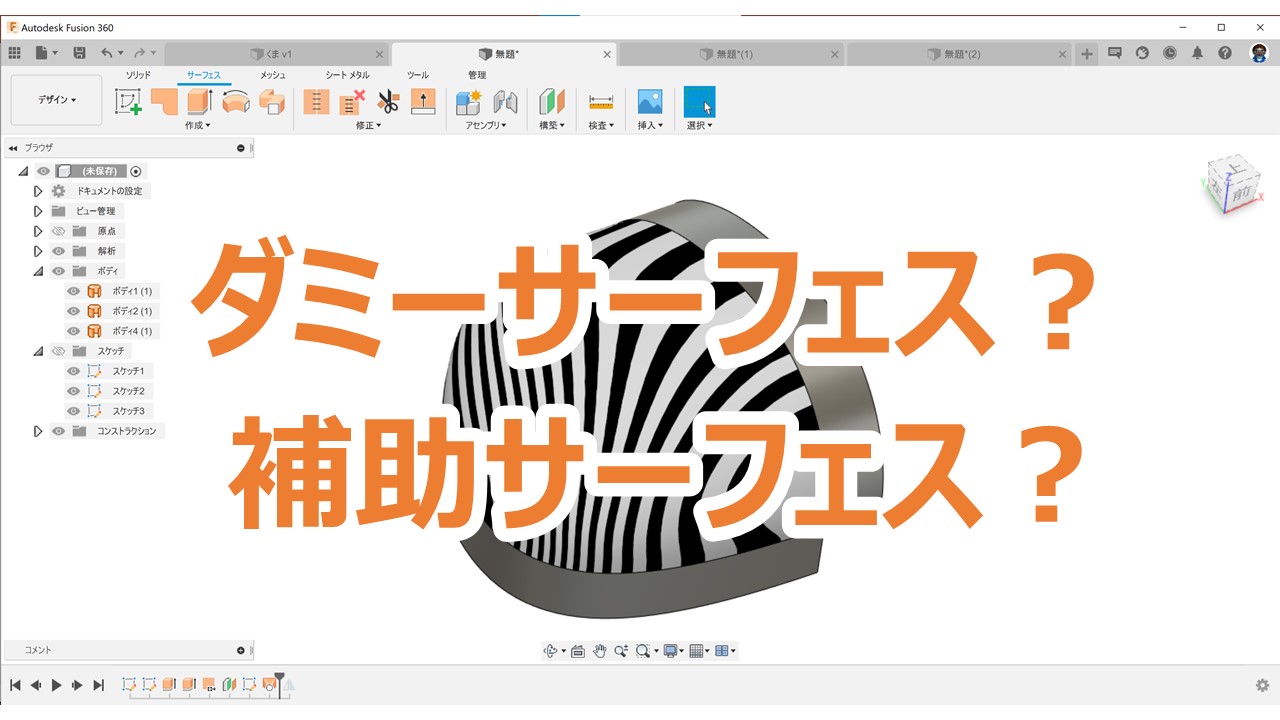Toggle visibility of スケッチ2
The width and height of the screenshot is (1280, 720).
73,391
